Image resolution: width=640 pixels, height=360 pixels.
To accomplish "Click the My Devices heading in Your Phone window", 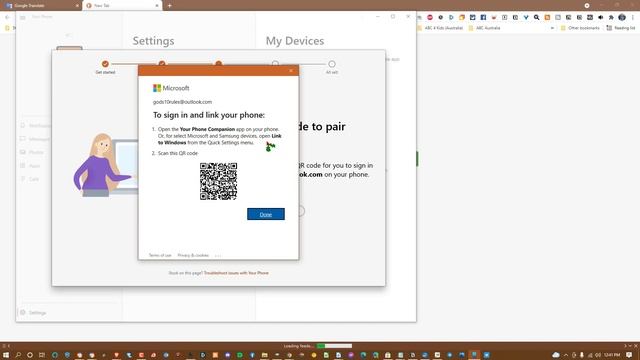I will tap(295, 41).
